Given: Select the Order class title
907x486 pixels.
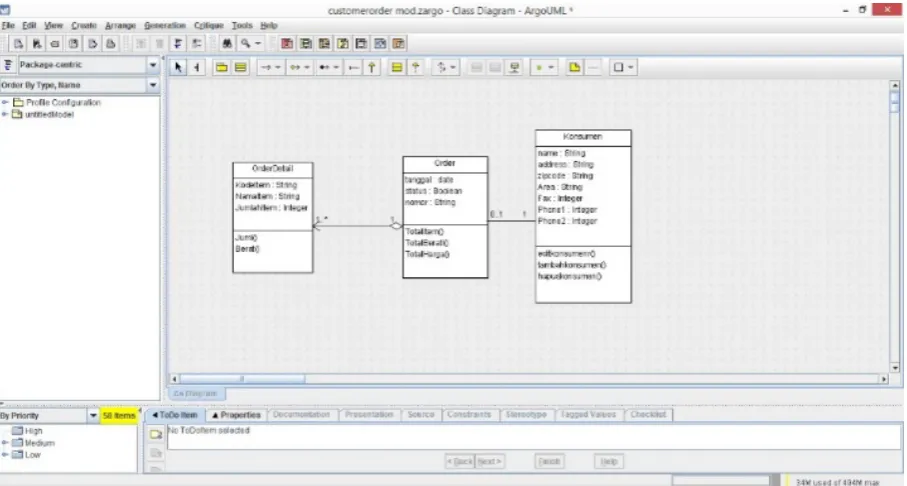Looking at the screenshot, I should click(445, 164).
